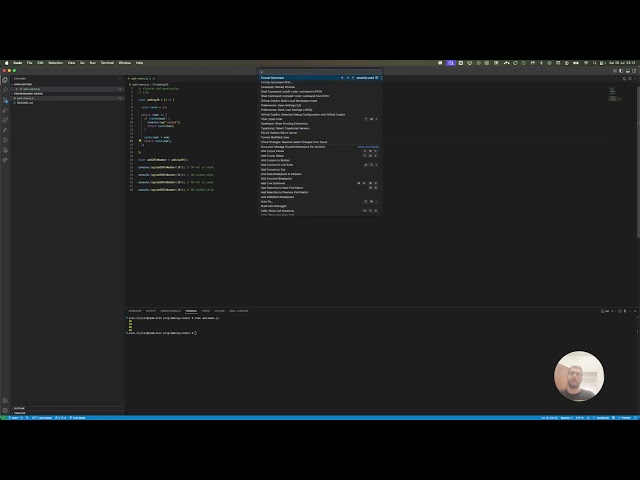The height and width of the screenshot is (480, 640).
Task: Open Spotlight search in macOS menu bar
Action: pos(595,63)
